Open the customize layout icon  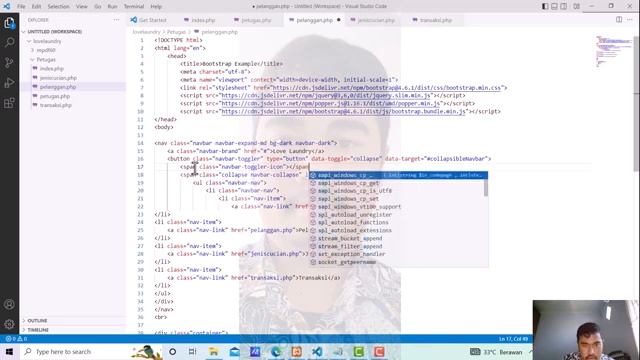coord(576,6)
